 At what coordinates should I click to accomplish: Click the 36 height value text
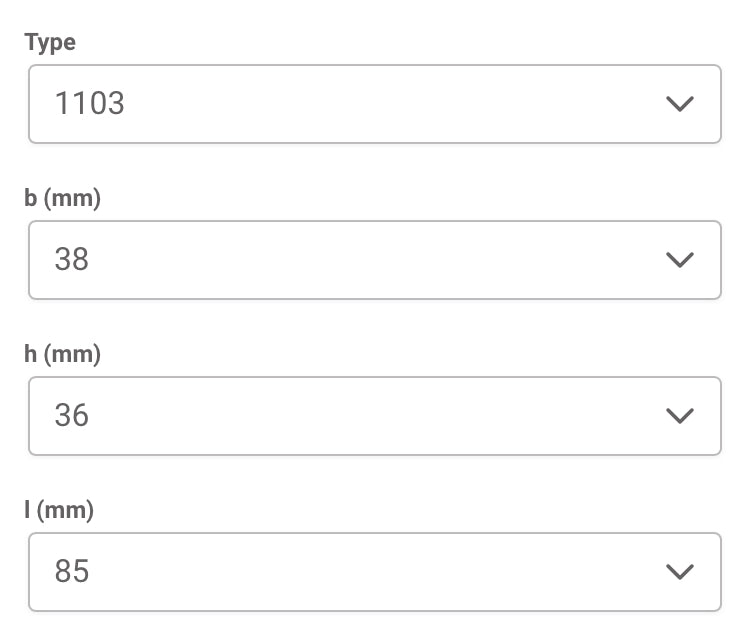[x=72, y=416]
